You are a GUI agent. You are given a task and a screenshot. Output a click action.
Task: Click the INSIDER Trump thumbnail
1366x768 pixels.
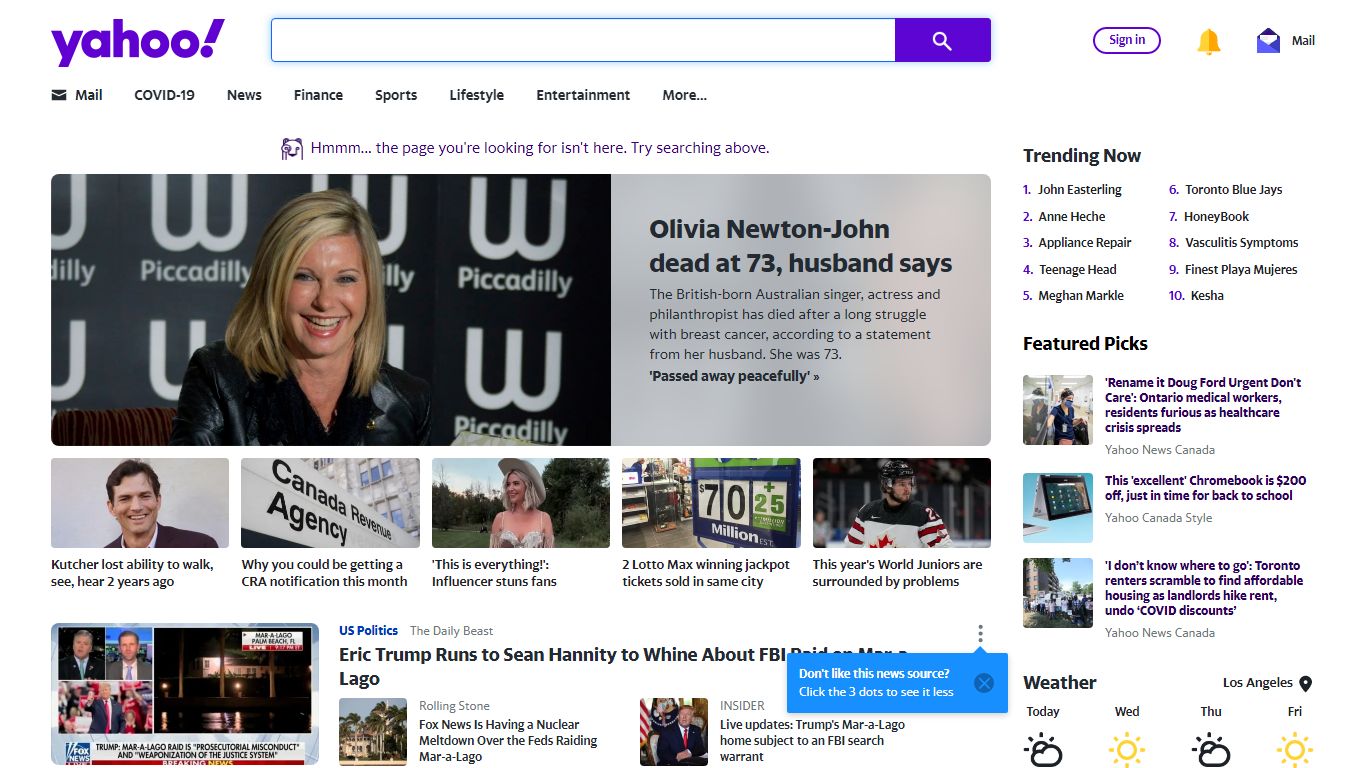[x=674, y=732]
